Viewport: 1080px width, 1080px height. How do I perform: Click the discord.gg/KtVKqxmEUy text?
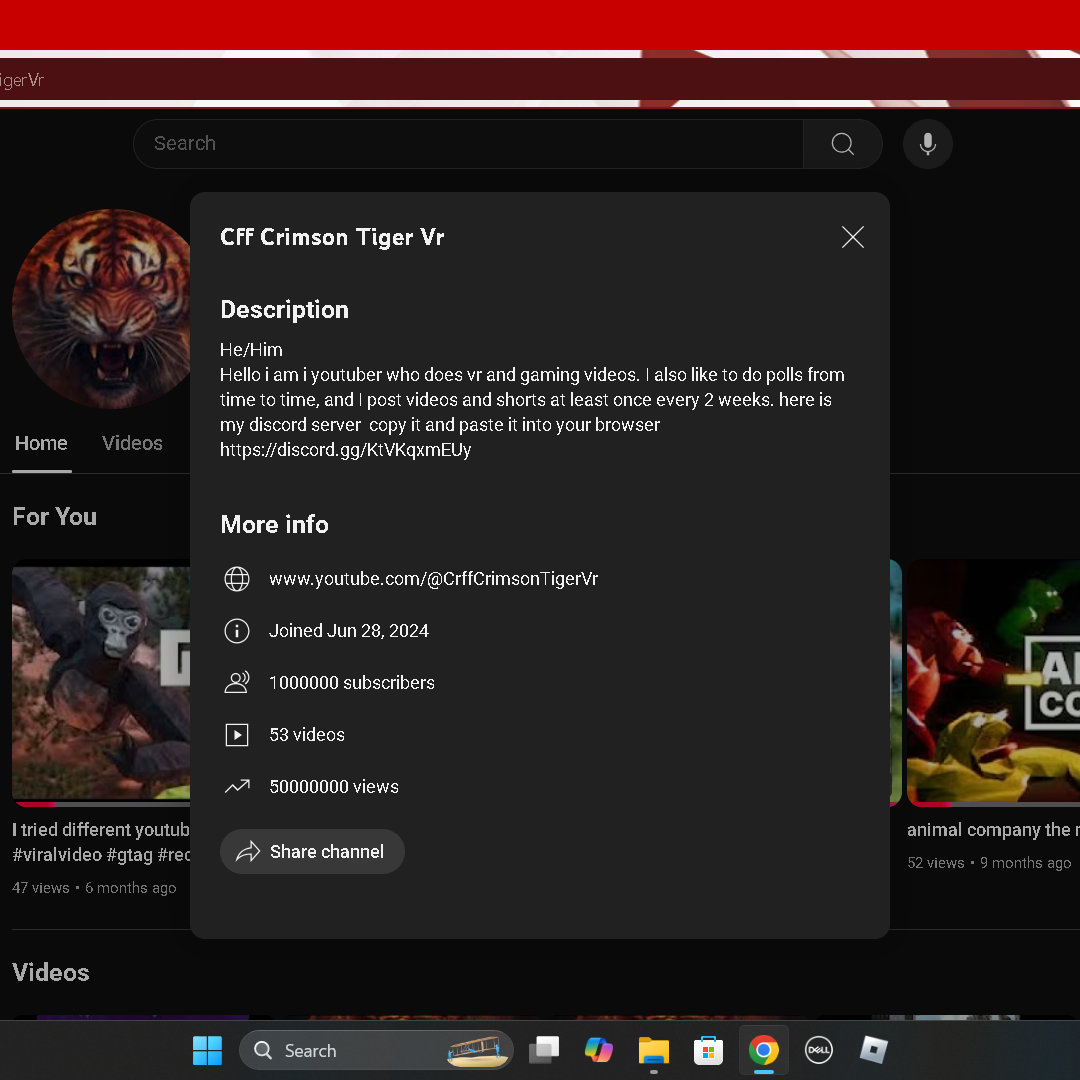click(x=345, y=450)
